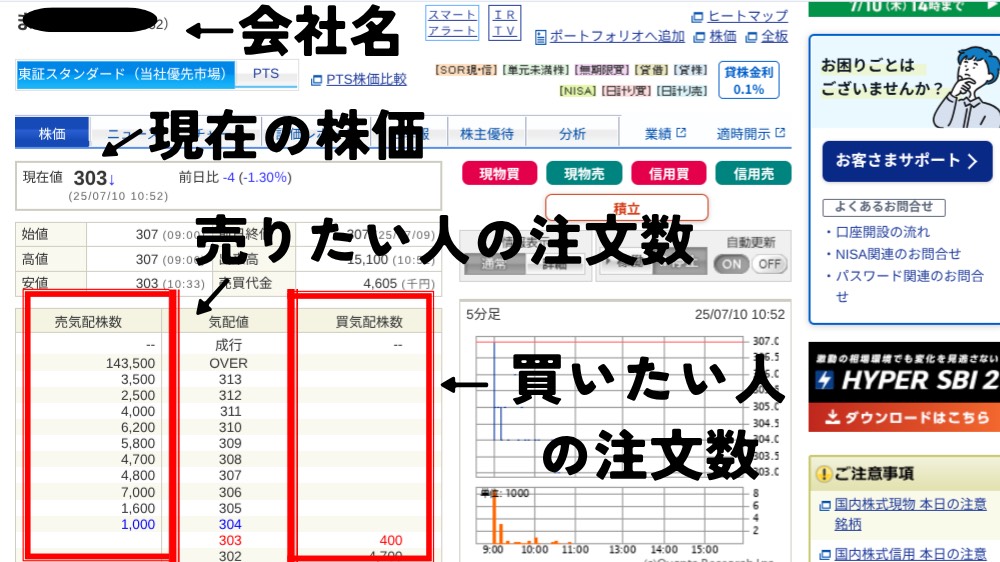Open the 全板 link
The width and height of the screenshot is (1000, 562).
click(774, 36)
